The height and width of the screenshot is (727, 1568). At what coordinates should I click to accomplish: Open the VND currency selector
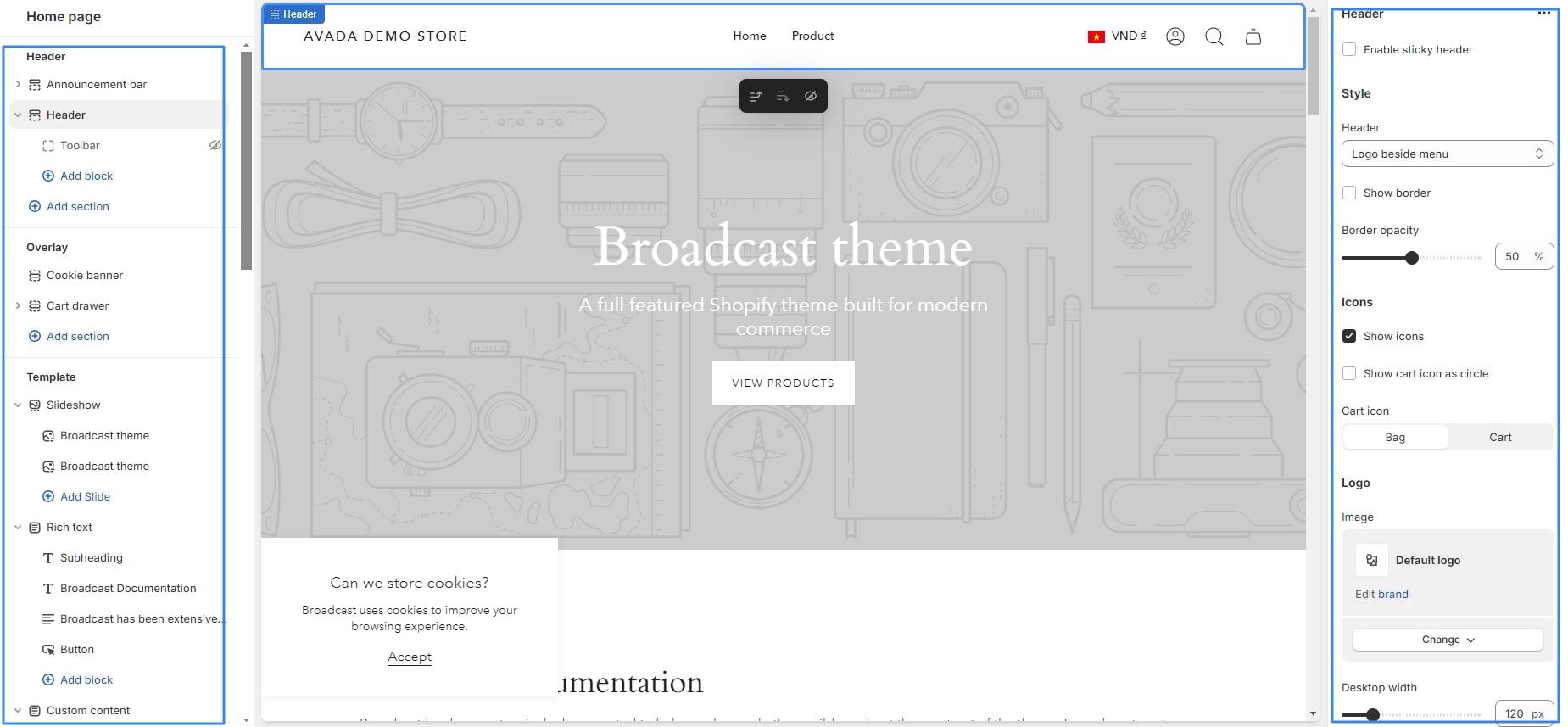click(x=1117, y=36)
